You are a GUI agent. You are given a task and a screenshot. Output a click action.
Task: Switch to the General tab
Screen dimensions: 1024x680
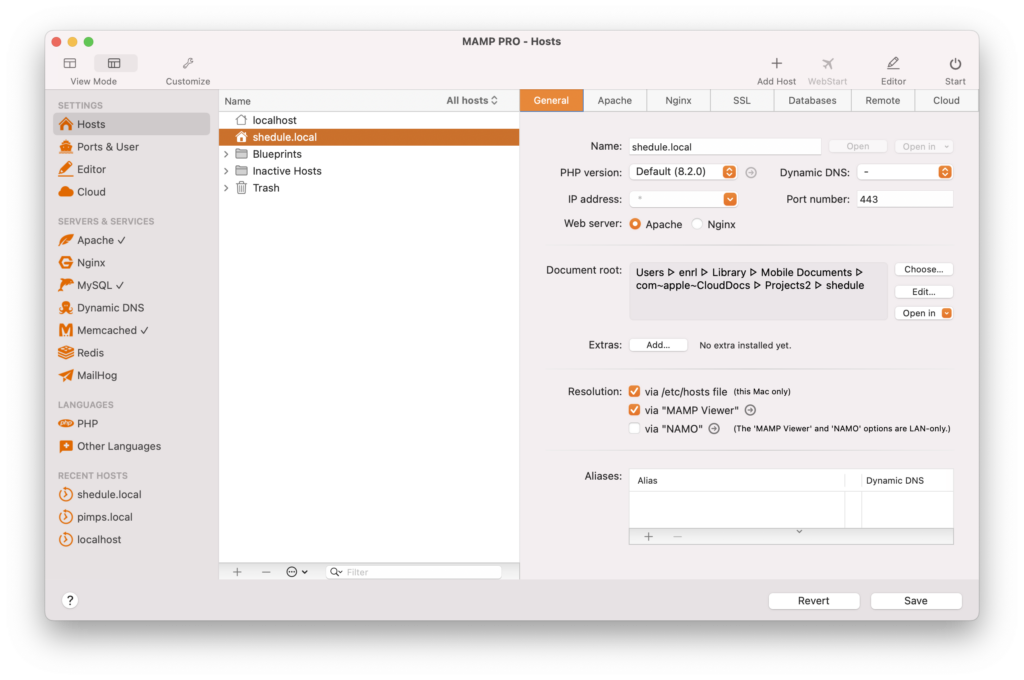pyautogui.click(x=551, y=101)
